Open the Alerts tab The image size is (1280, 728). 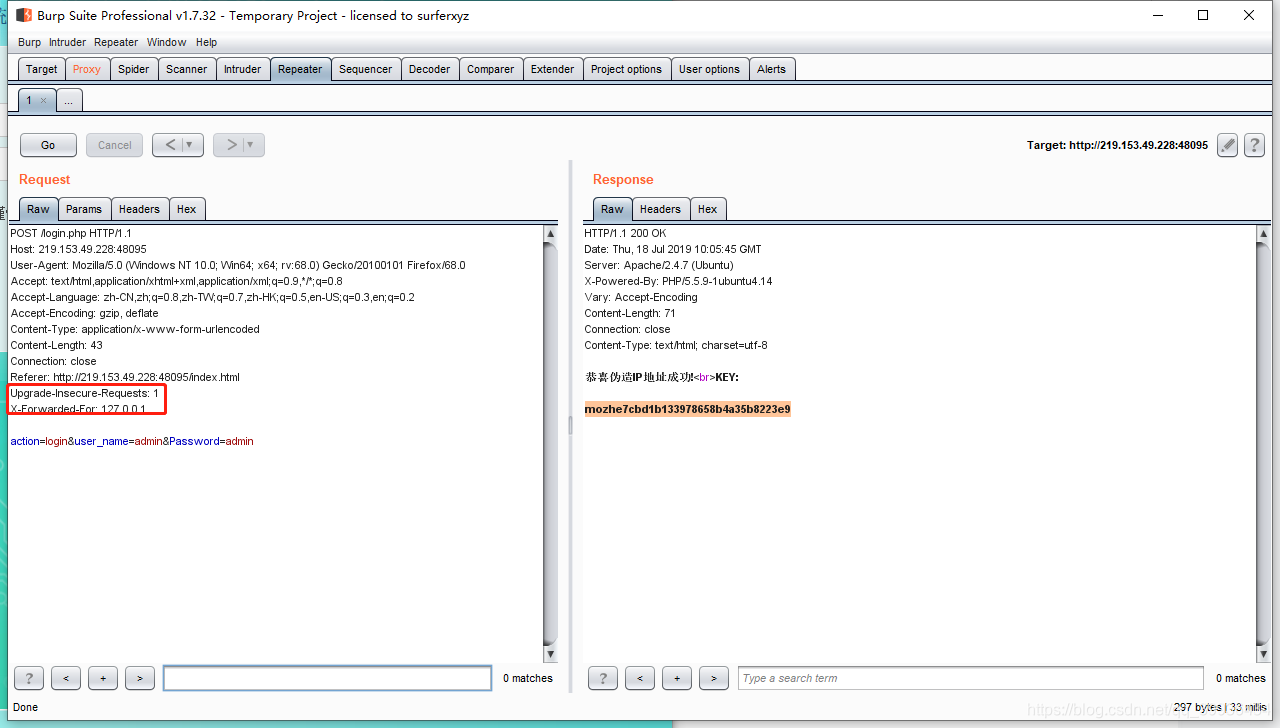coord(772,69)
